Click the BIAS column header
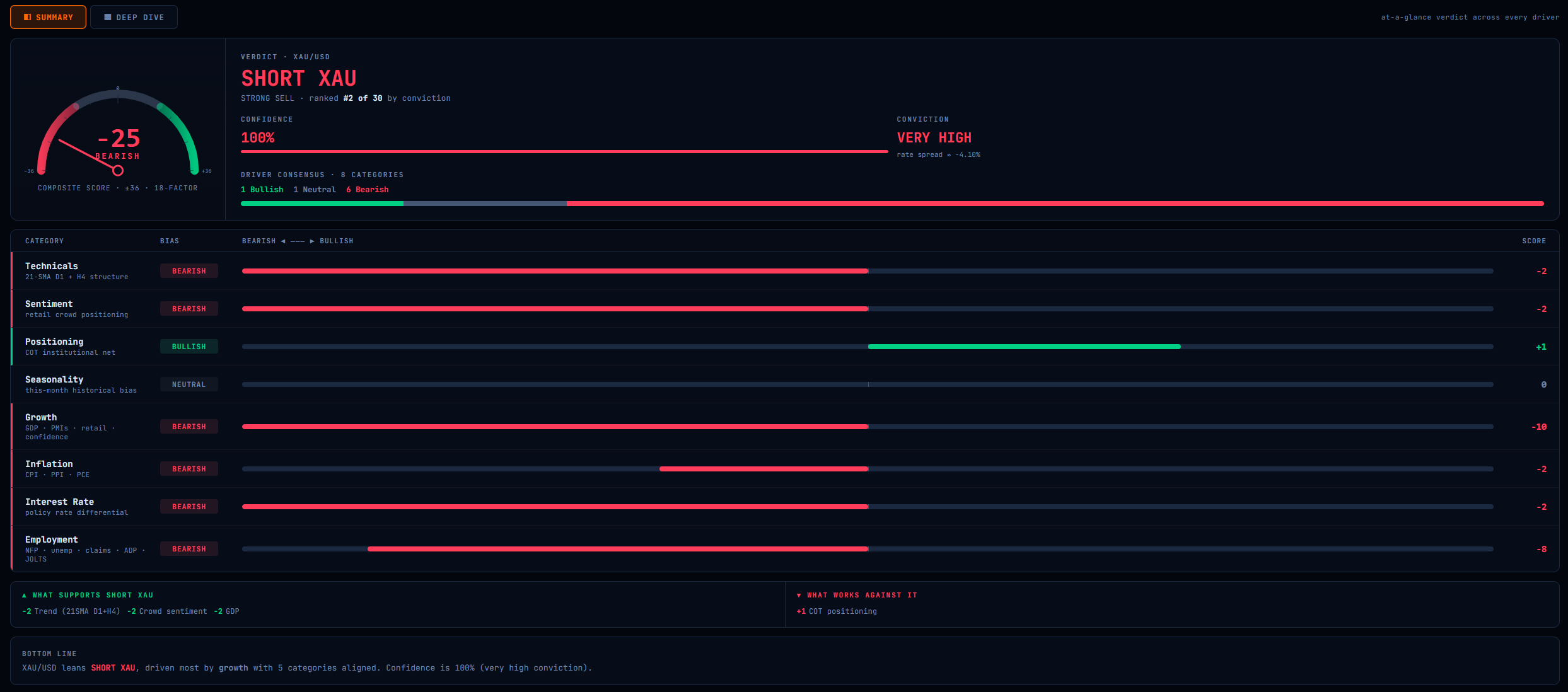The image size is (1568, 692). [x=170, y=241]
